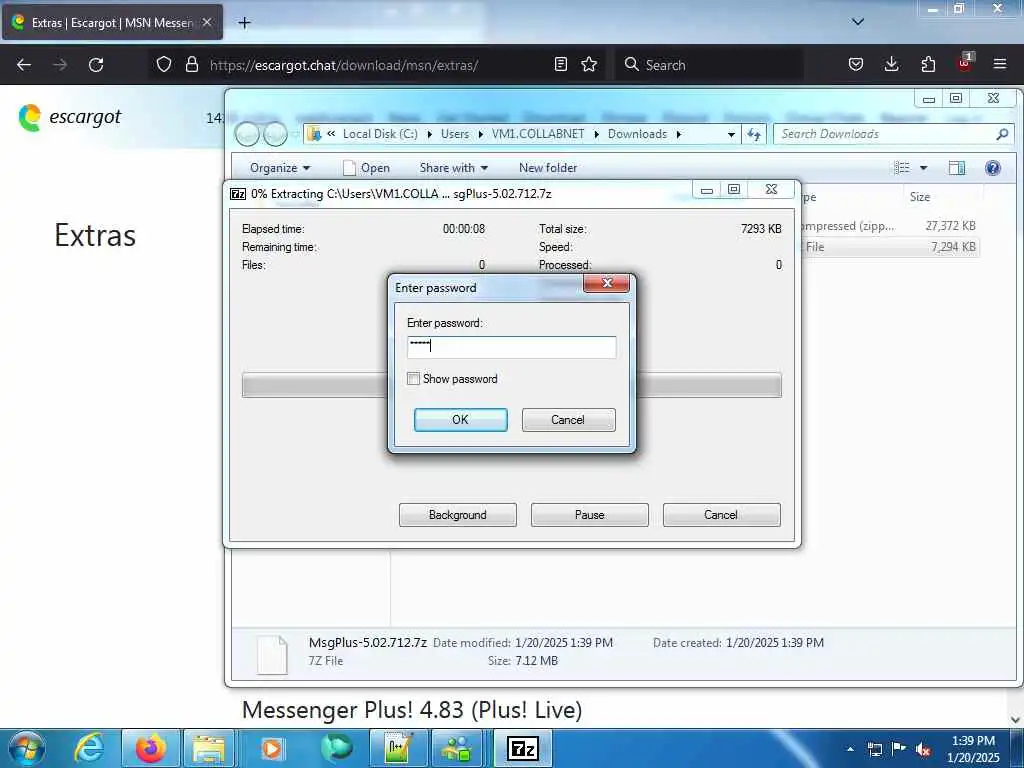1024x768 pixels.
Task: Select Downloads in the address breadcrumb
Action: 637,134
